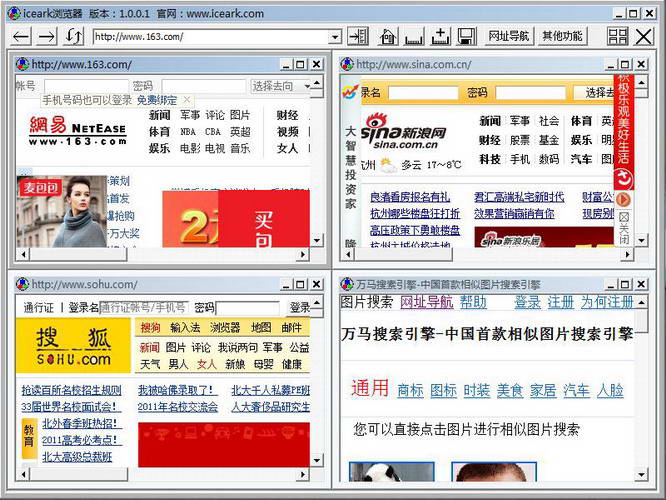Viewport: 666px width, 500px height.
Task: Click scroll down arrow in 万马 window
Action: tap(641, 474)
